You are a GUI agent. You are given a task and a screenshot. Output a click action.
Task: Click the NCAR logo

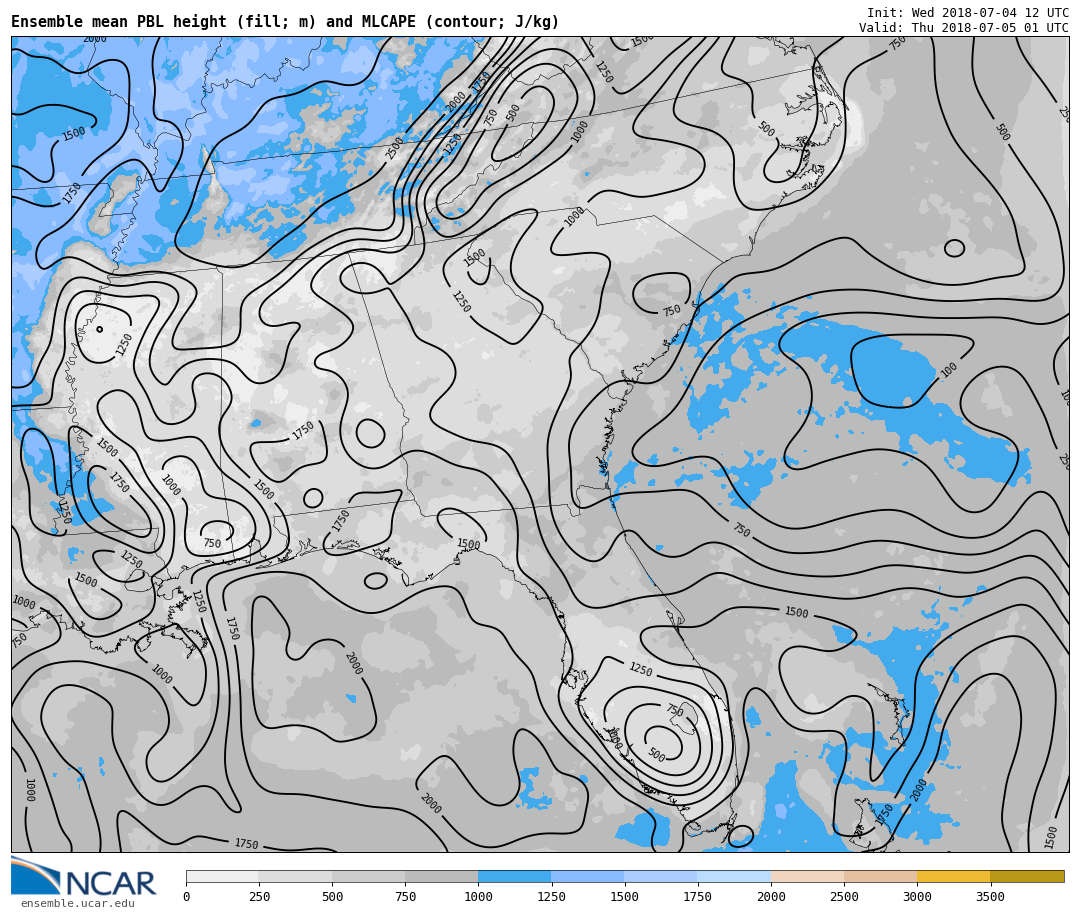point(84,877)
